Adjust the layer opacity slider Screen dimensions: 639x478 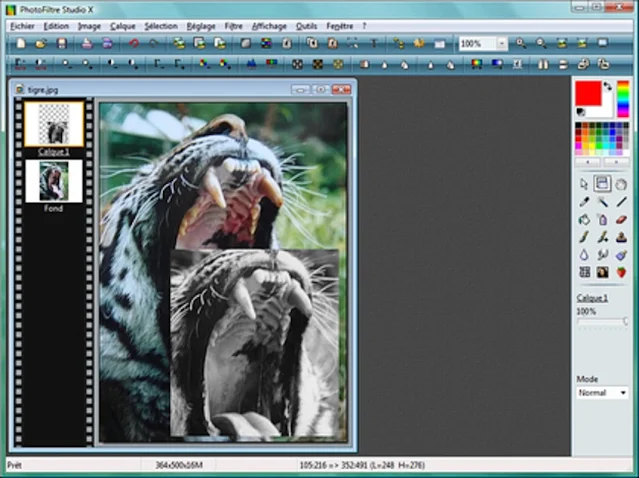(x=602, y=322)
